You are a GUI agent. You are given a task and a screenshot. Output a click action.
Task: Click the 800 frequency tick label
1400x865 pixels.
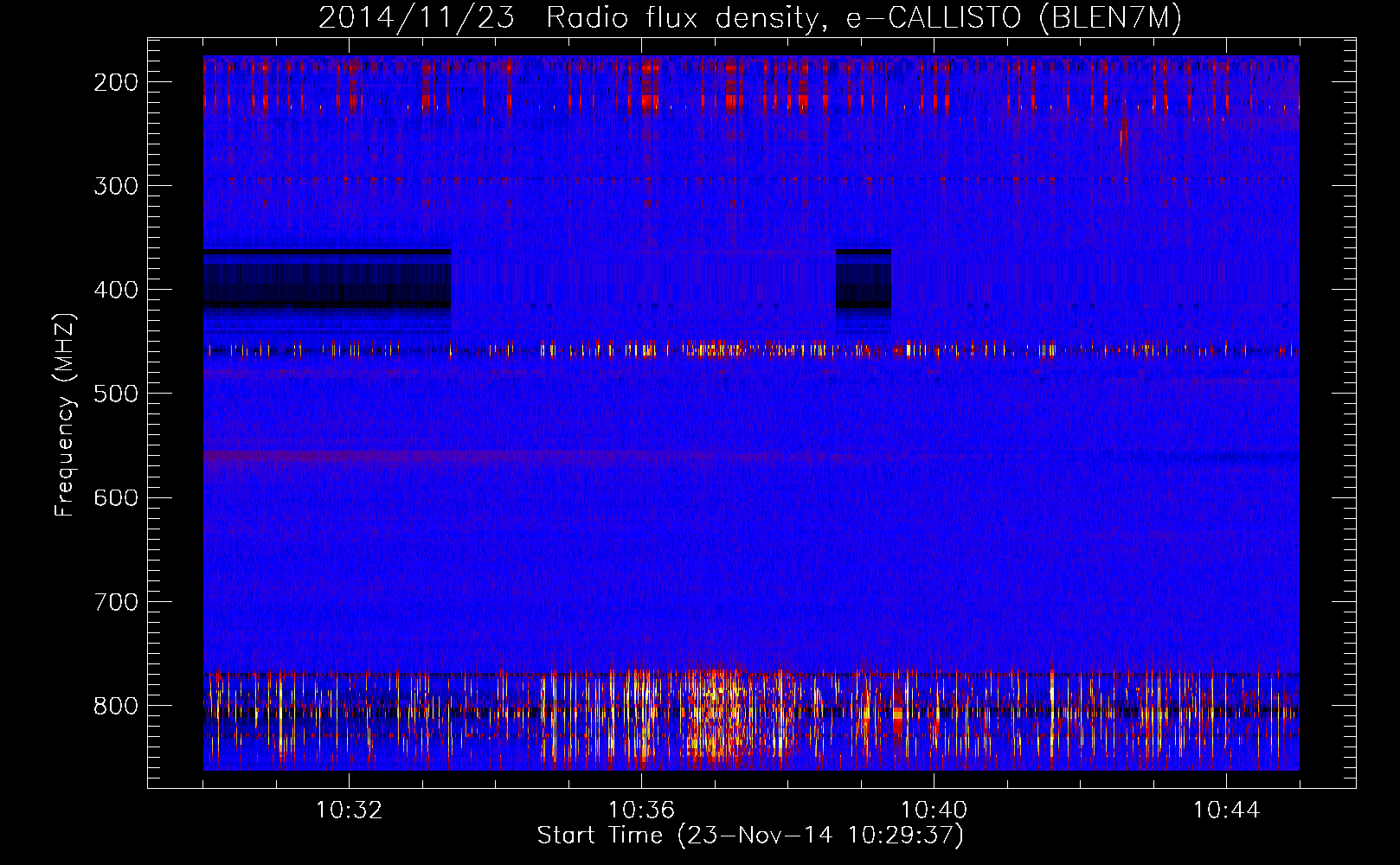(116, 705)
